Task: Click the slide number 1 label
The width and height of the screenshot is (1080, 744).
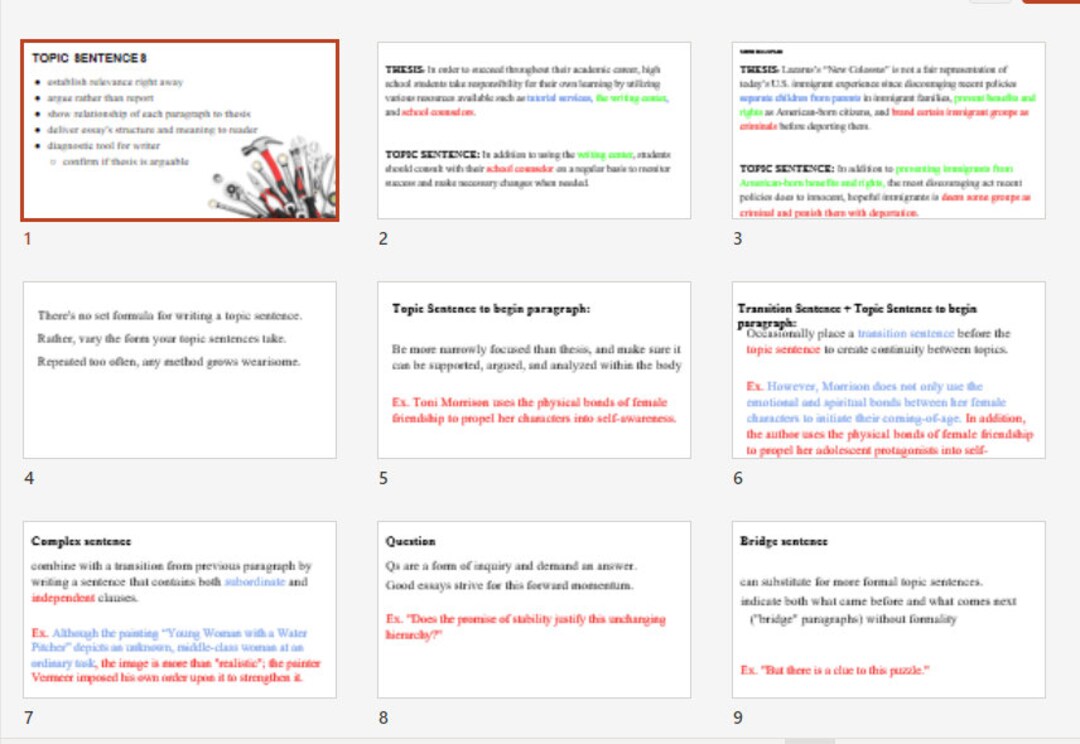Action: point(27,239)
